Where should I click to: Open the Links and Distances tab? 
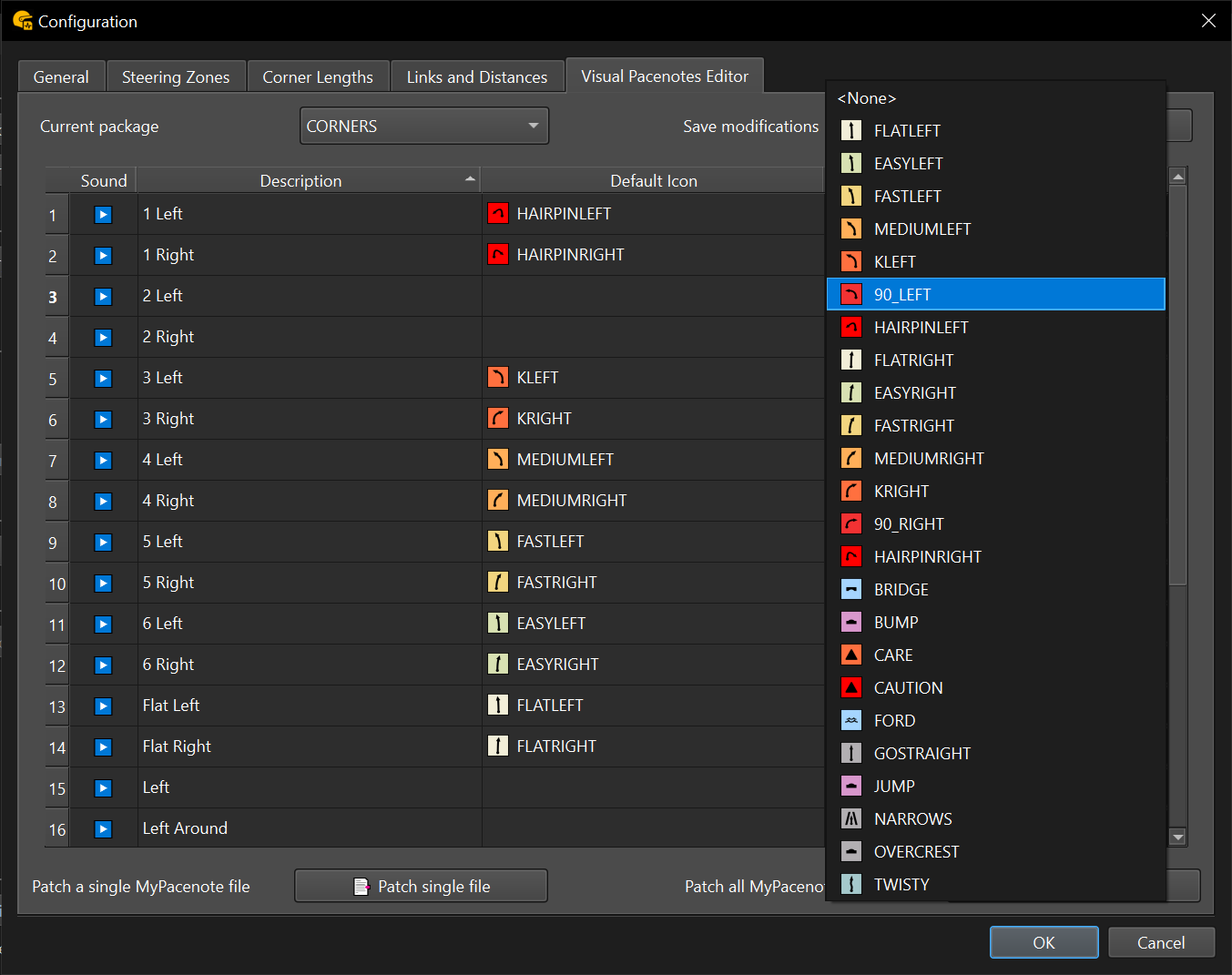click(x=477, y=77)
